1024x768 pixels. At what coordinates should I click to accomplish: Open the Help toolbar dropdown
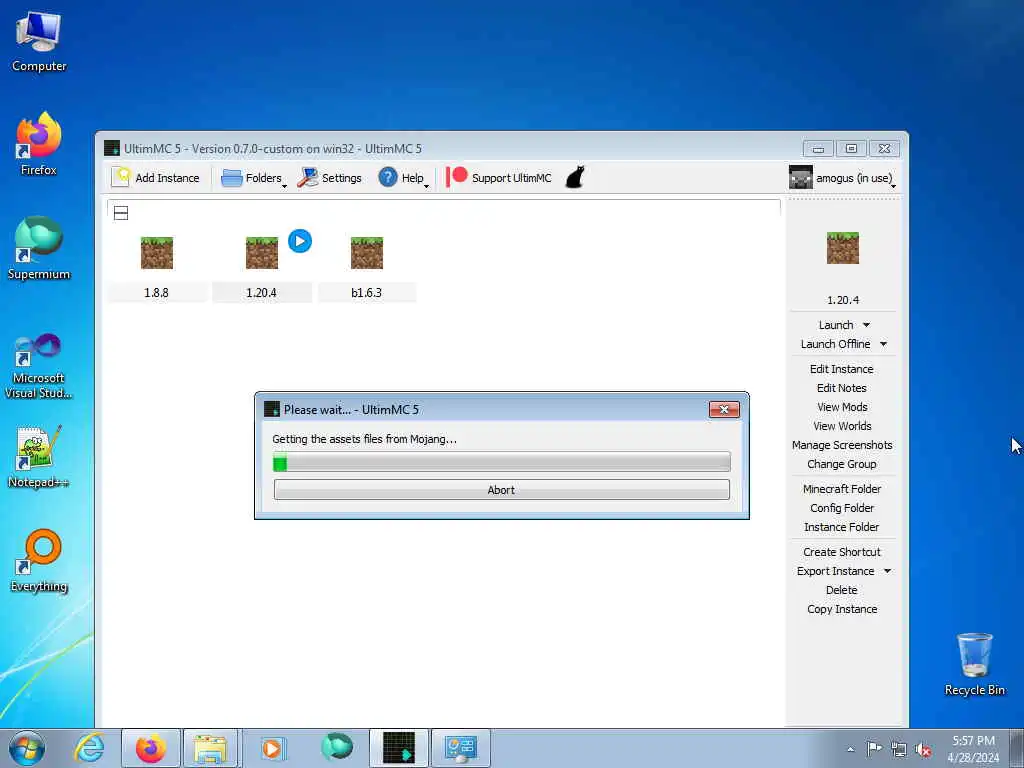404,178
